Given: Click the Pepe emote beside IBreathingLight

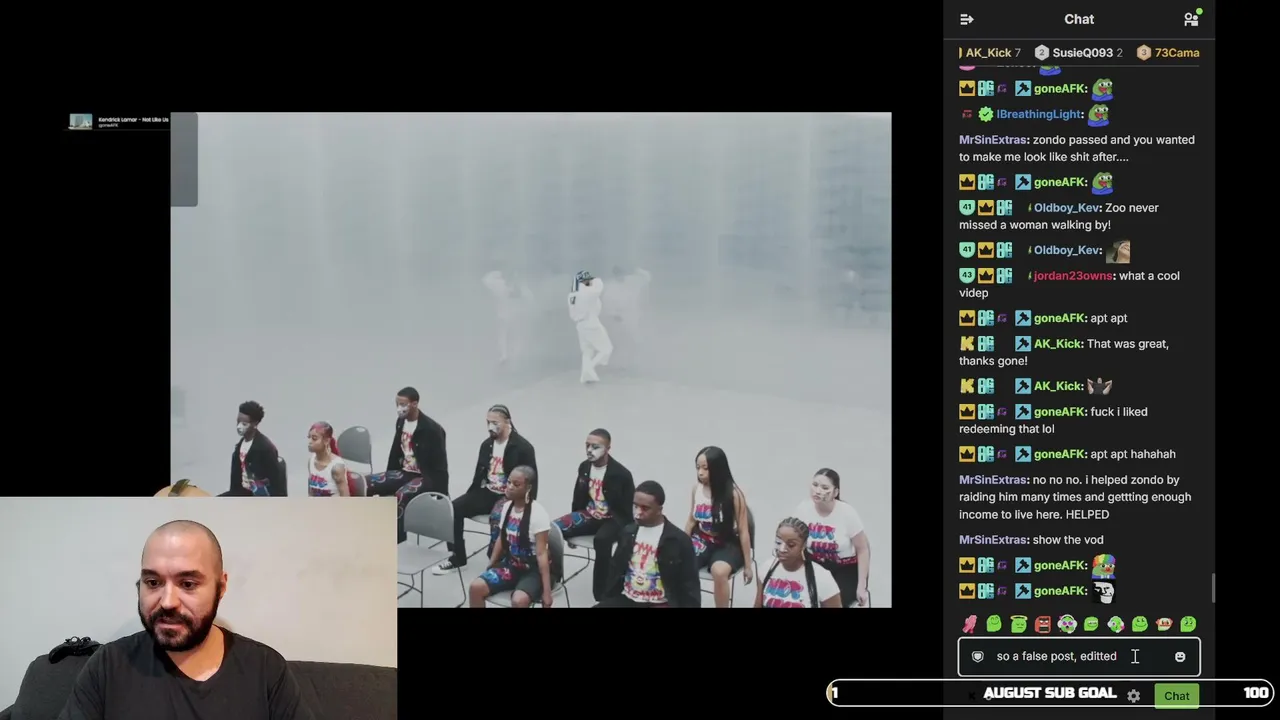Looking at the screenshot, I should tap(1098, 114).
